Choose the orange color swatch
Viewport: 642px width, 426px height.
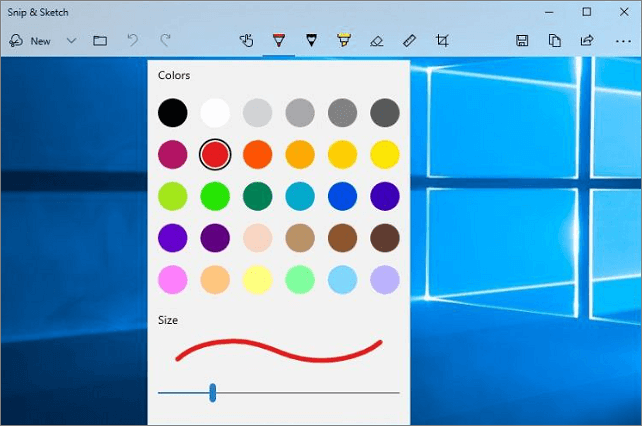click(257, 154)
